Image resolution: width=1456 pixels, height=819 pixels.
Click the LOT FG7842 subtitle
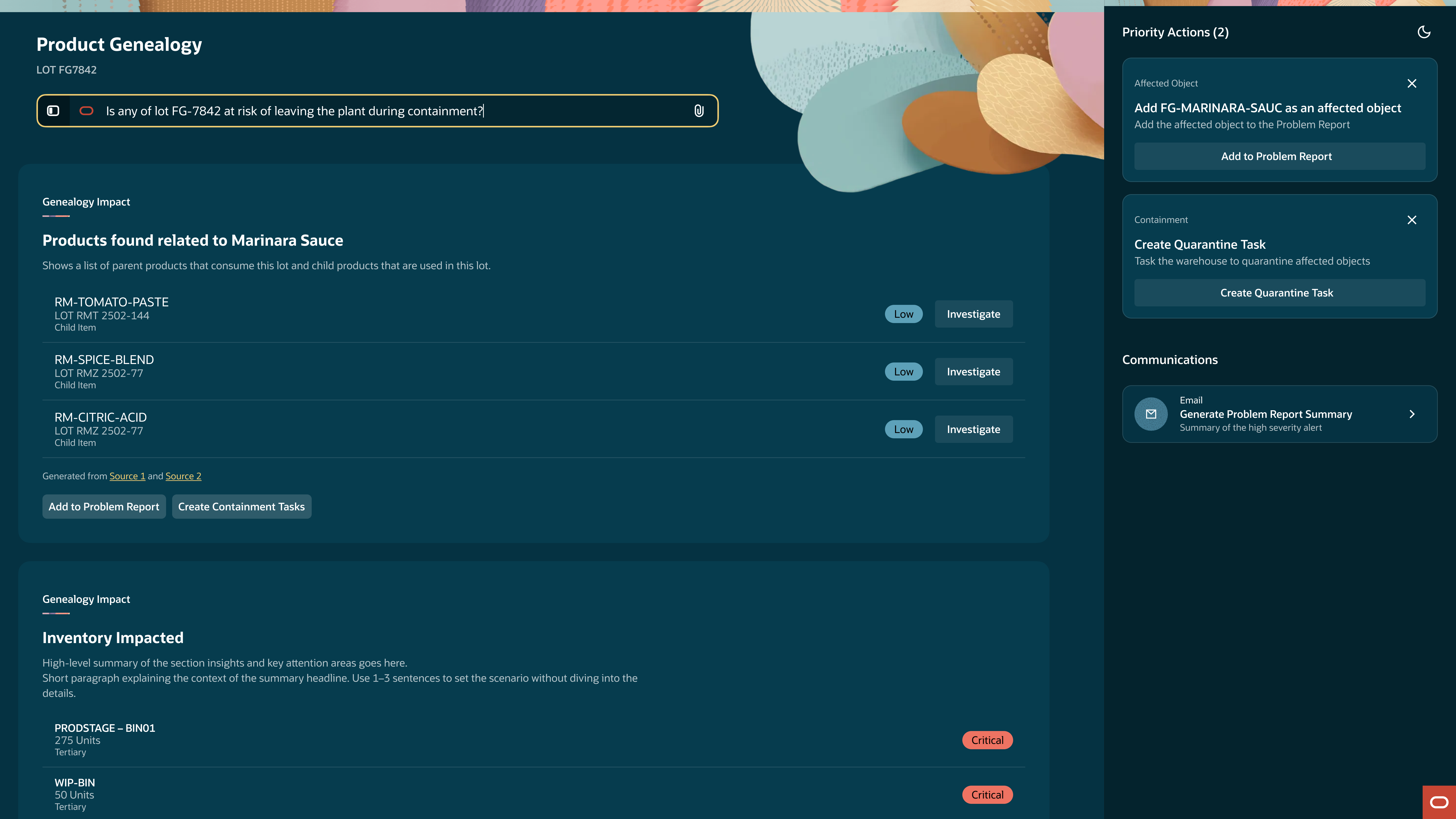[67, 70]
